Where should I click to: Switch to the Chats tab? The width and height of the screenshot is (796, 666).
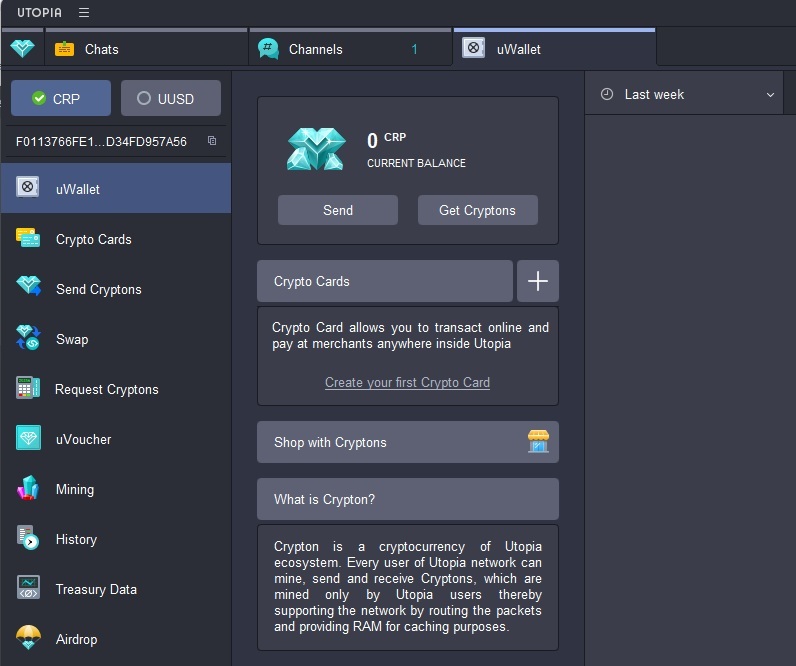click(146, 49)
